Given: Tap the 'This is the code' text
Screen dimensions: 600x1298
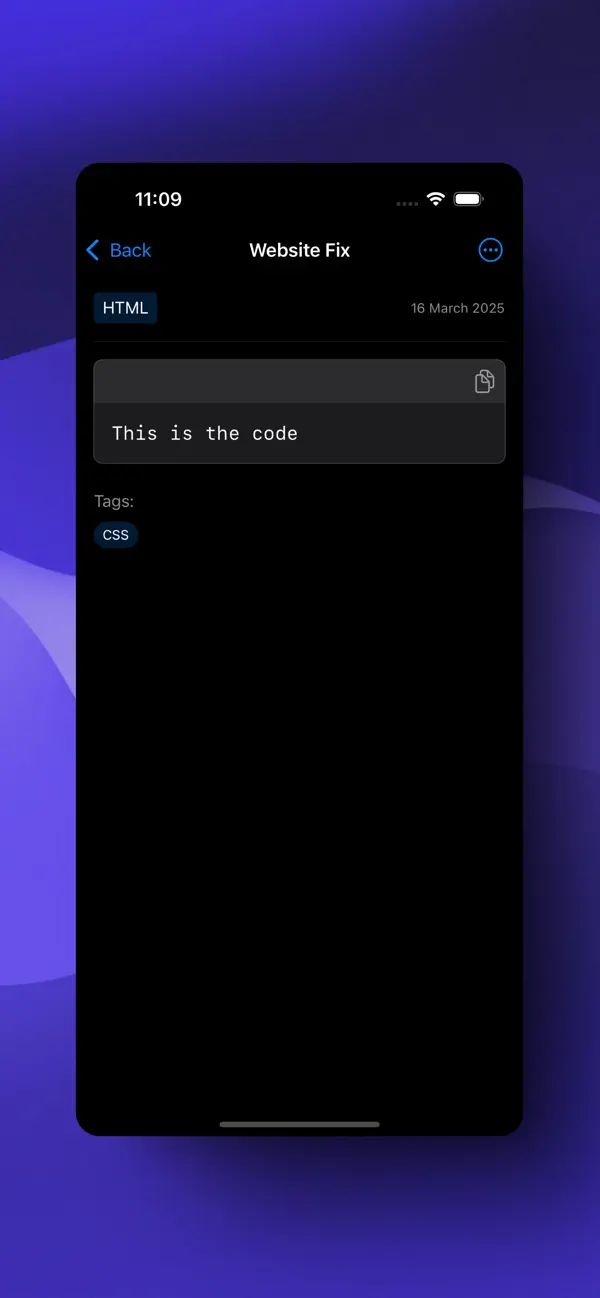Looking at the screenshot, I should (x=205, y=433).
